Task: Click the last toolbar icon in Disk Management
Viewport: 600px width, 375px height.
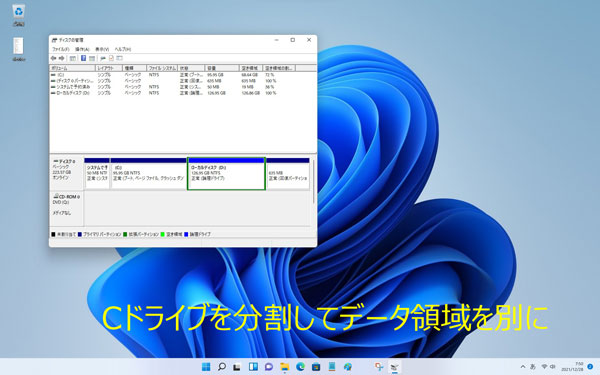Action: [x=119, y=58]
